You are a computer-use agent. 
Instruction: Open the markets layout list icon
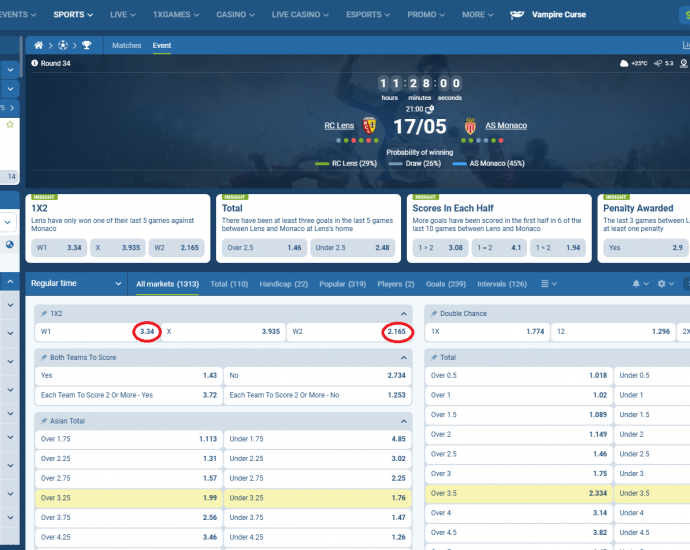545,284
